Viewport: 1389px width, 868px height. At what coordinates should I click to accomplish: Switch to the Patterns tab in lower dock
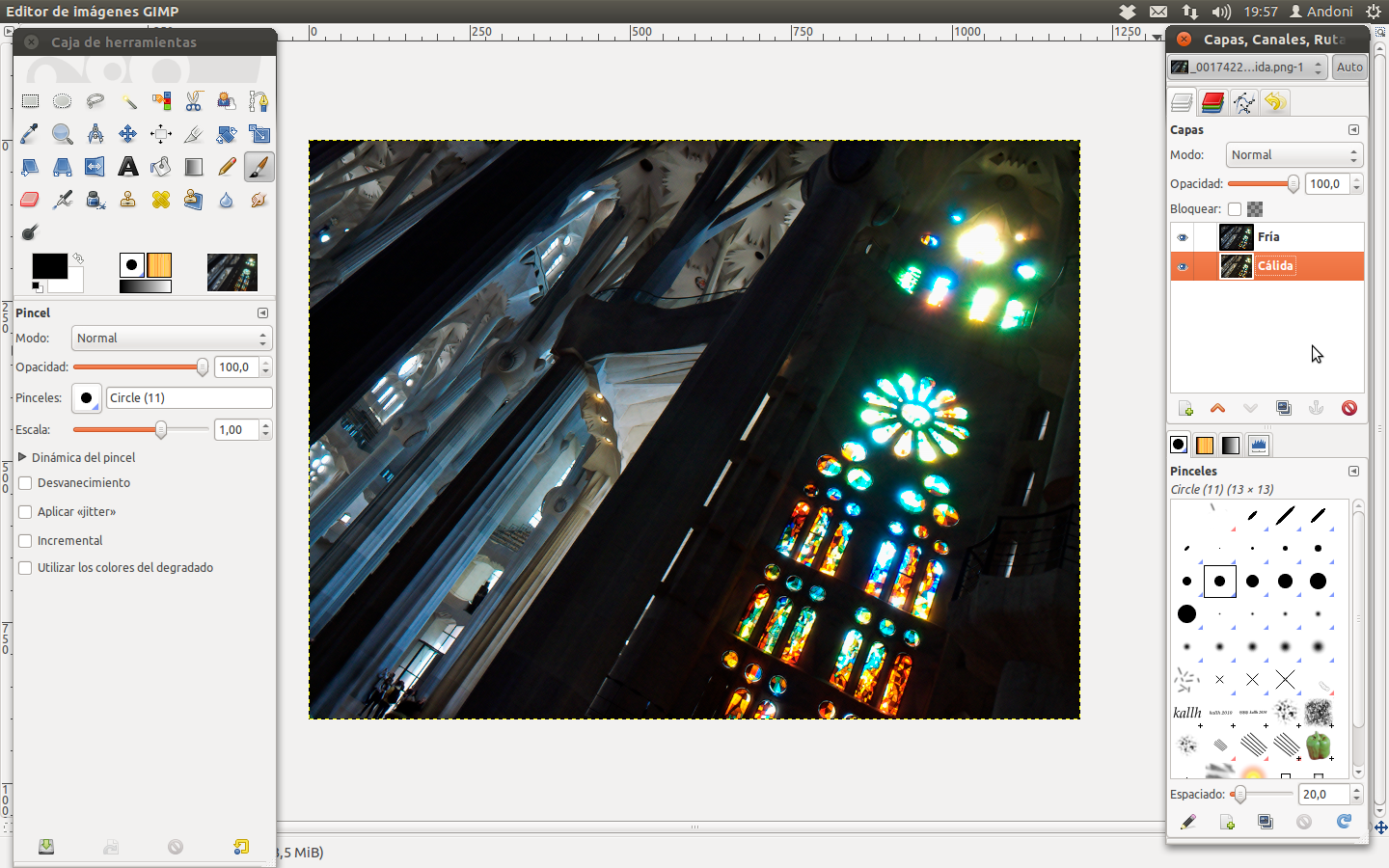1205,445
